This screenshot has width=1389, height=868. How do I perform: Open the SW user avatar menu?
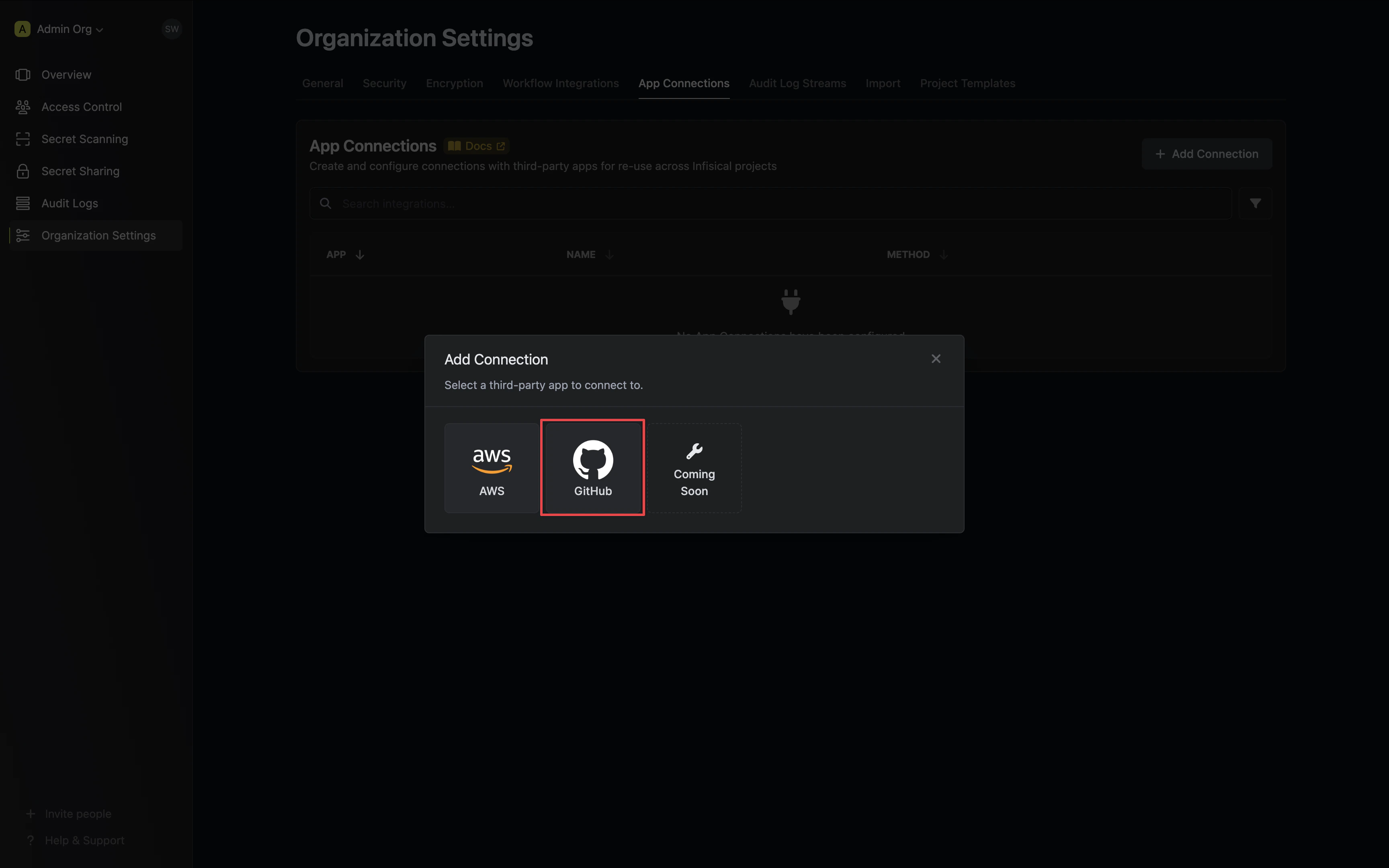click(172, 29)
